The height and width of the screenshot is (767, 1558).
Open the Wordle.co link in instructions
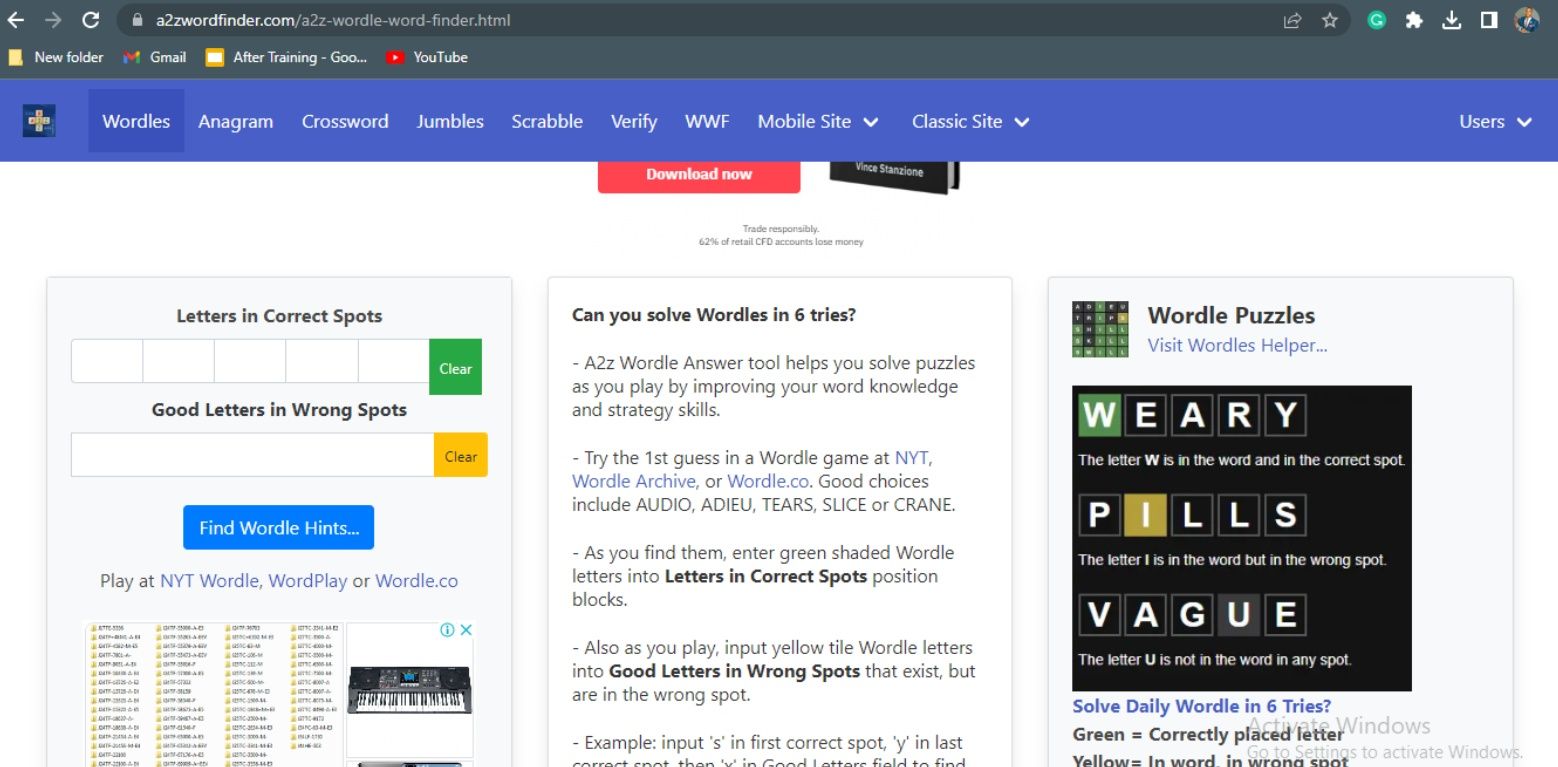pyautogui.click(x=769, y=481)
